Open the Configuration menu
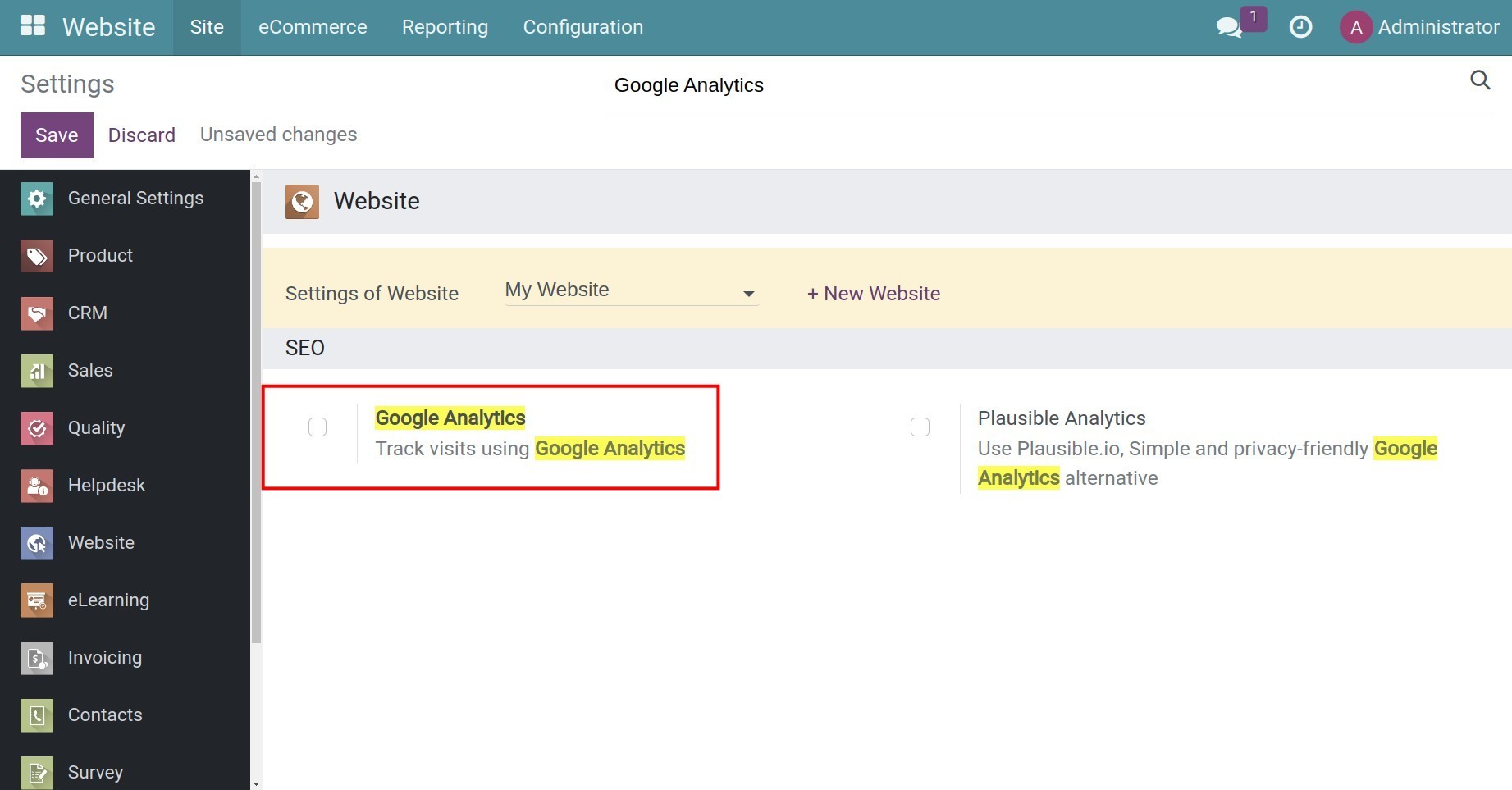 pyautogui.click(x=582, y=26)
